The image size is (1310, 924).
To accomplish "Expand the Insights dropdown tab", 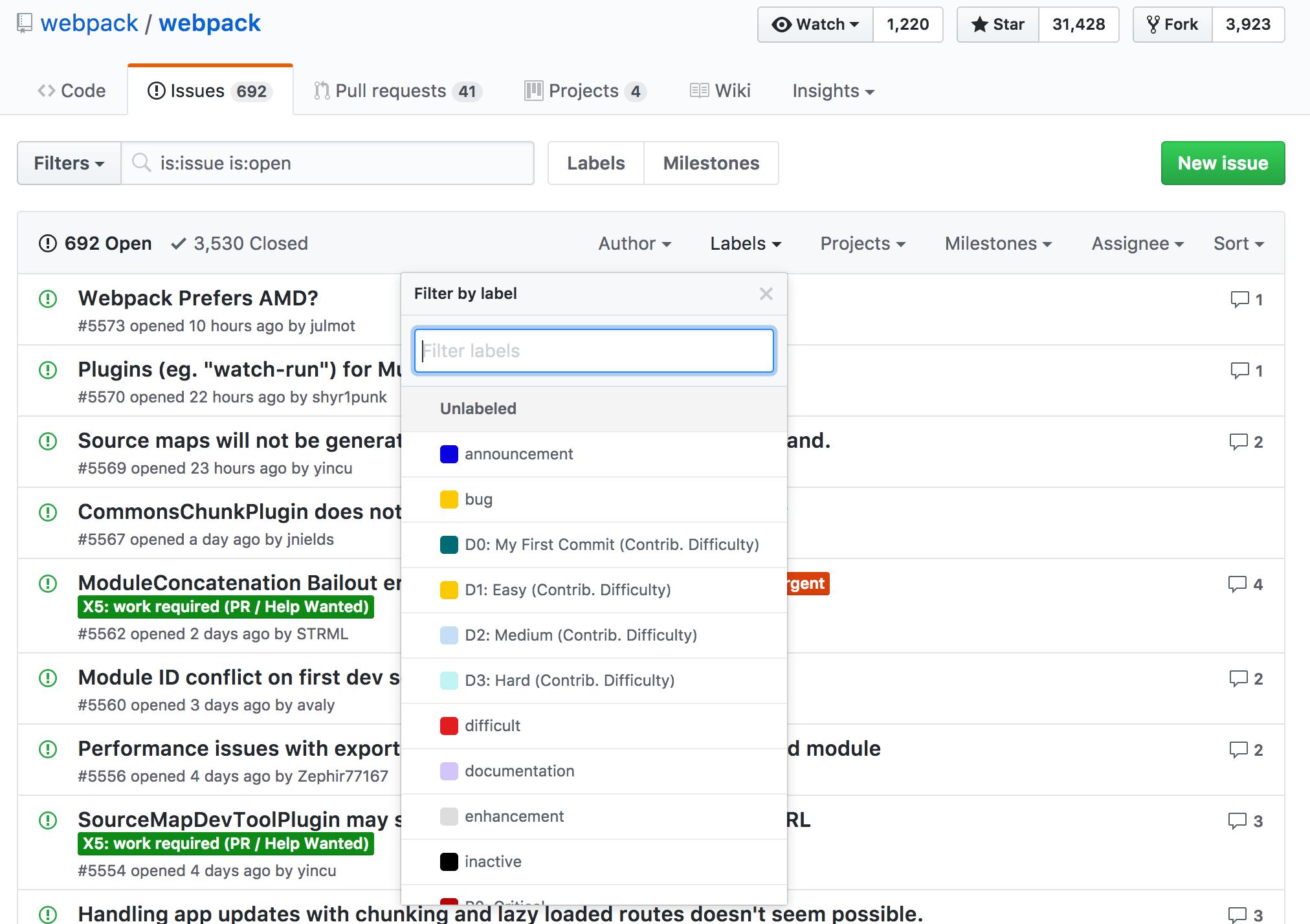I will 833,91.
